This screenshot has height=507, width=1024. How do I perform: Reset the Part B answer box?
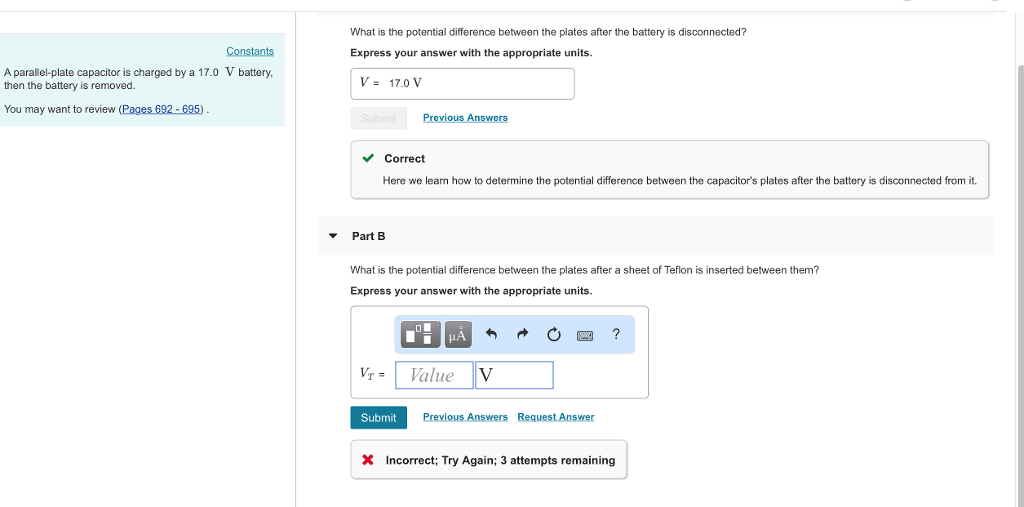pyautogui.click(x=554, y=334)
